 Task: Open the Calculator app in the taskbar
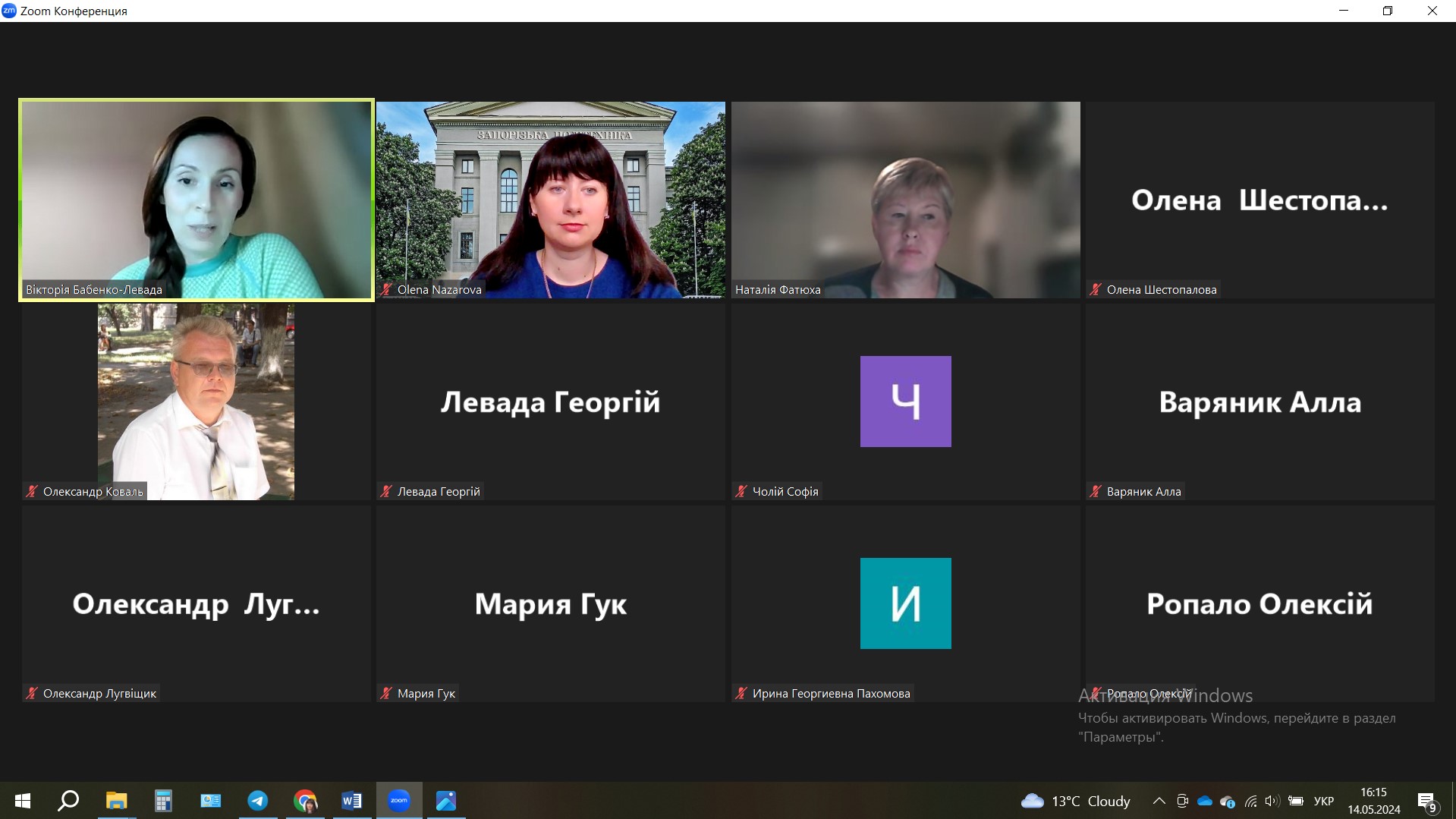coord(163,801)
